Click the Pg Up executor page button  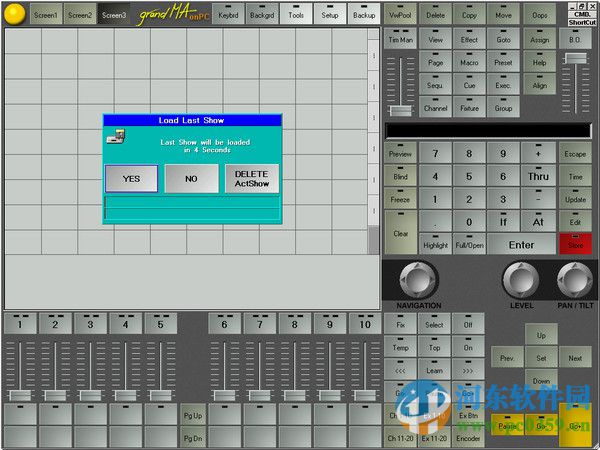(x=193, y=415)
